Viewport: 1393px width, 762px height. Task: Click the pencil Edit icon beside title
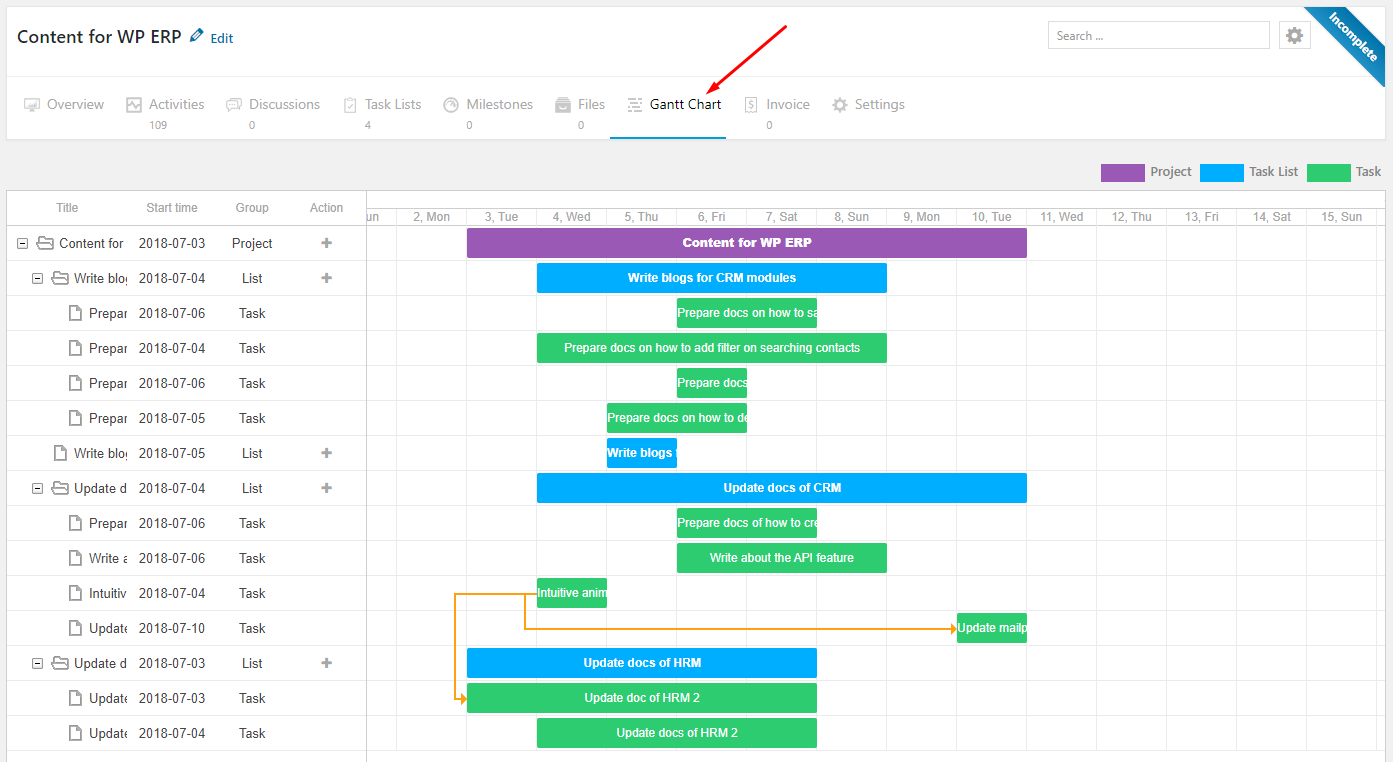[196, 36]
